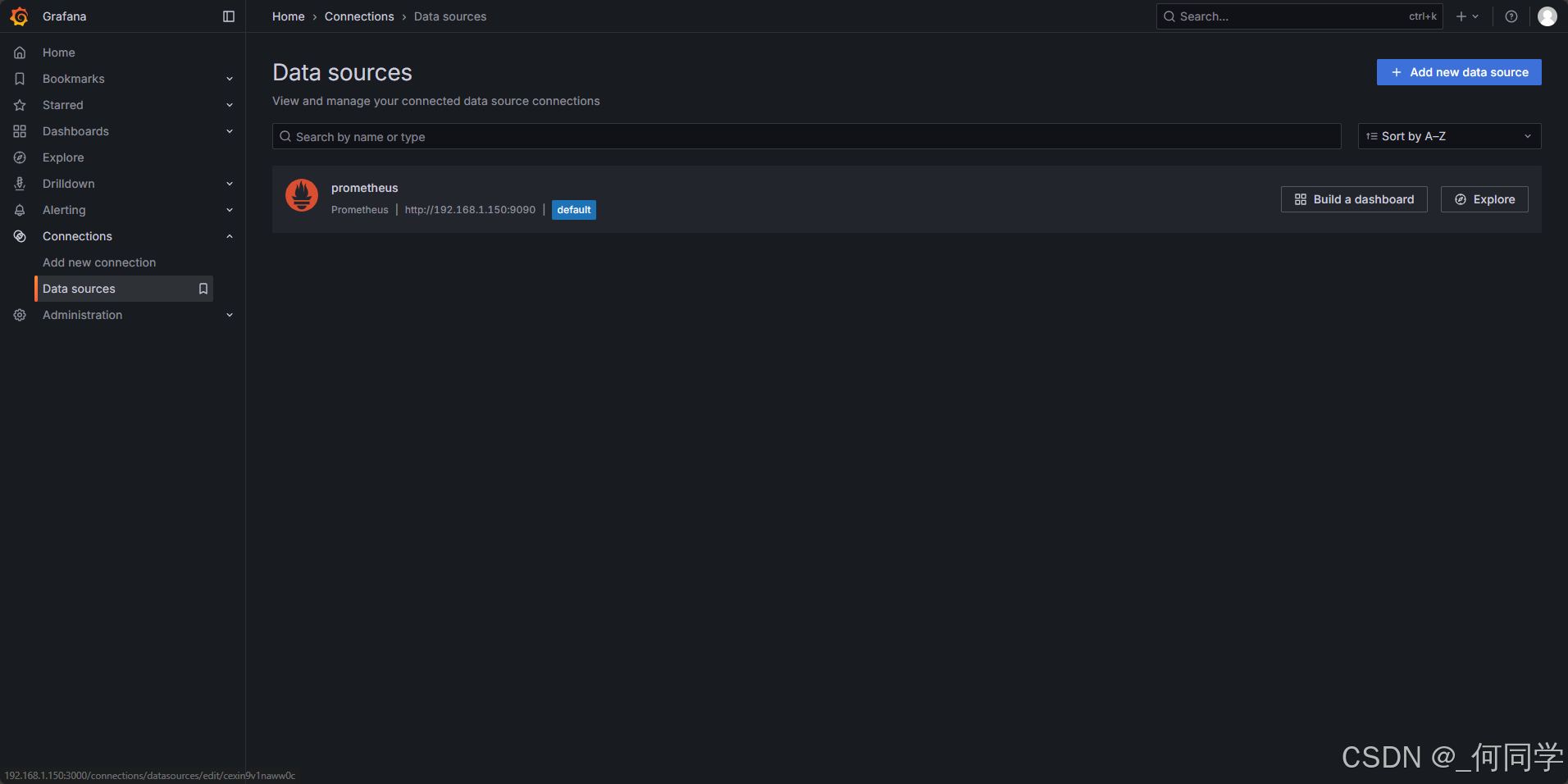Viewport: 1568px width, 784px height.
Task: Open the user profile avatar
Action: point(1547,16)
